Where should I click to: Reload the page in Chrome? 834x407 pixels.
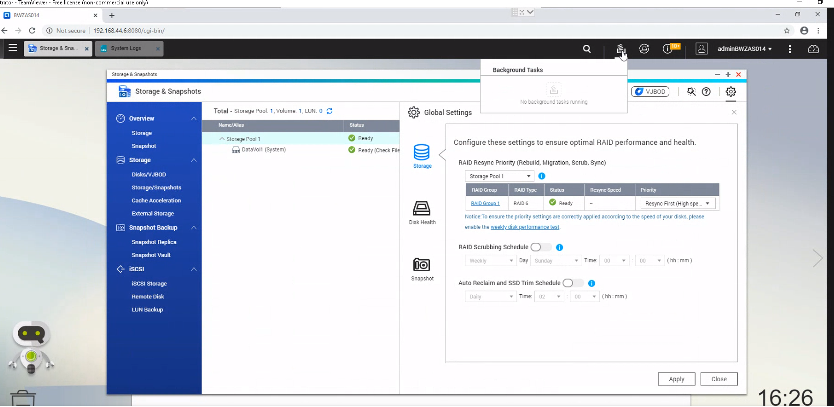[x=32, y=31]
